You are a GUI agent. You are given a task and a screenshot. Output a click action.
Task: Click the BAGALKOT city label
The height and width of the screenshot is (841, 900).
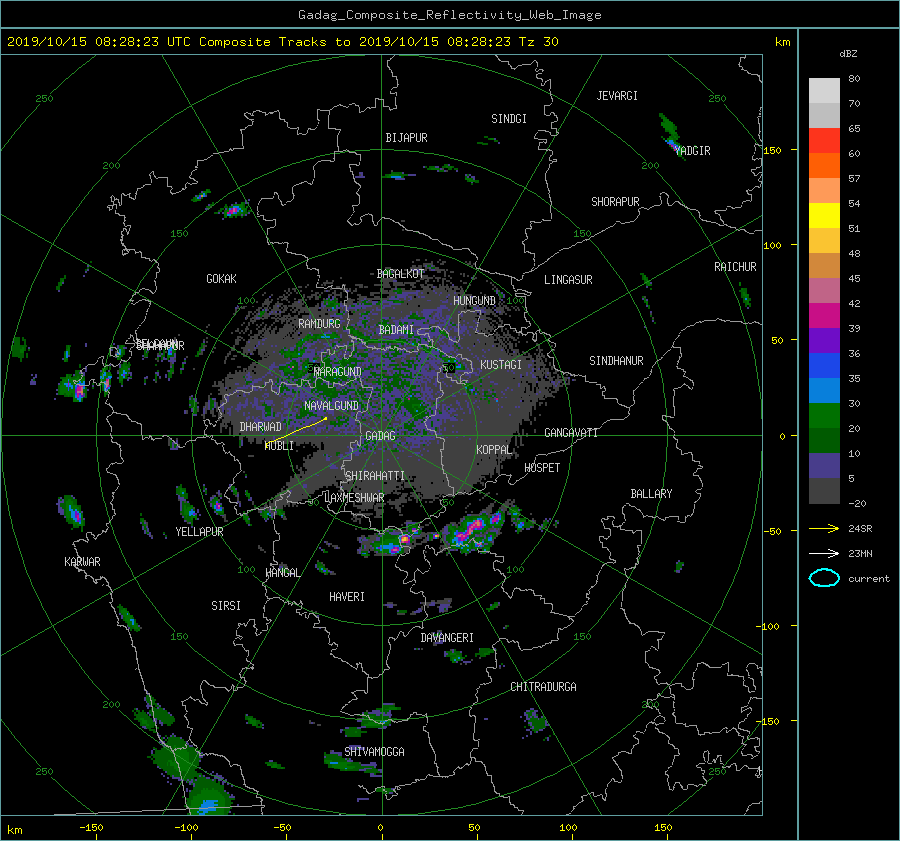click(x=401, y=274)
